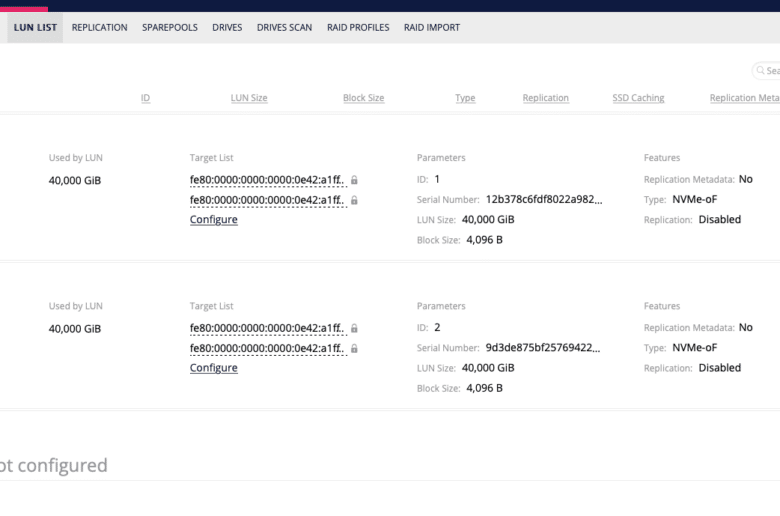Click lock icon on LUN 2 second target
The height and width of the screenshot is (516, 780).
[x=354, y=348]
